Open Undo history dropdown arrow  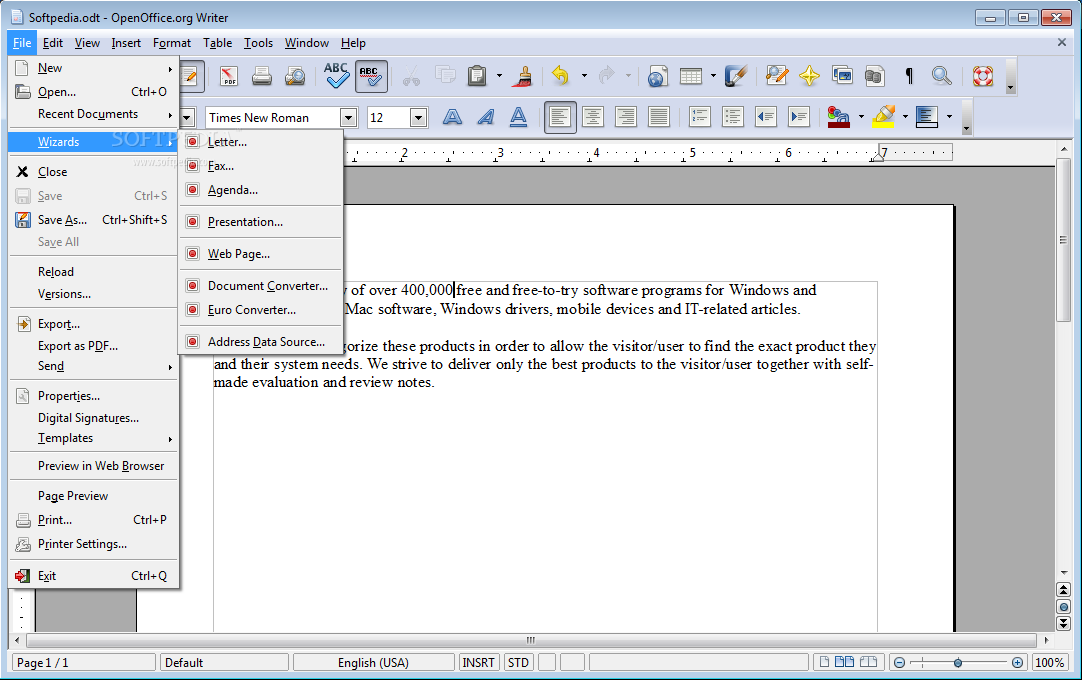[x=584, y=76]
